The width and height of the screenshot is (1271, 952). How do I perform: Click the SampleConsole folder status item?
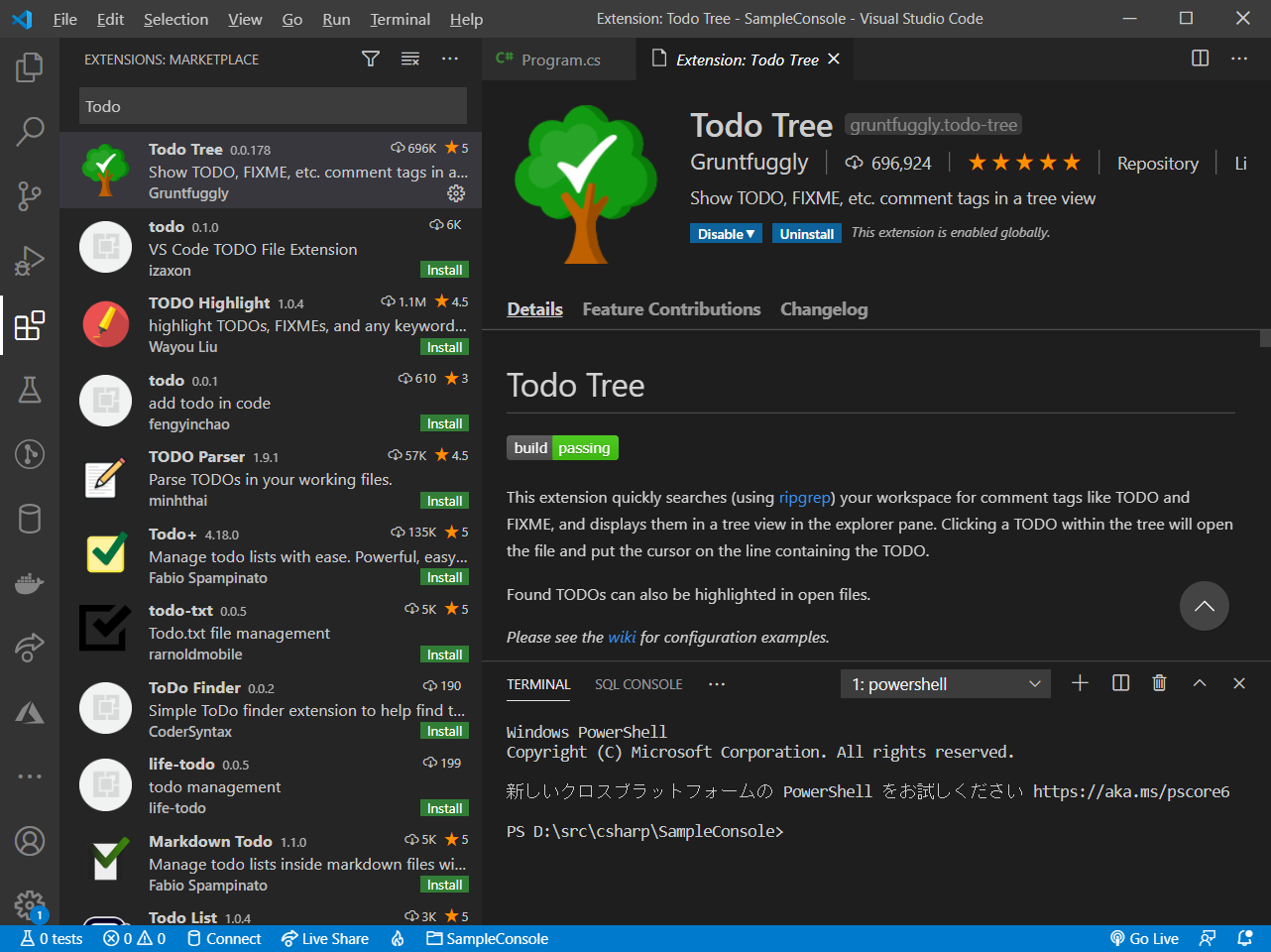coord(487,938)
